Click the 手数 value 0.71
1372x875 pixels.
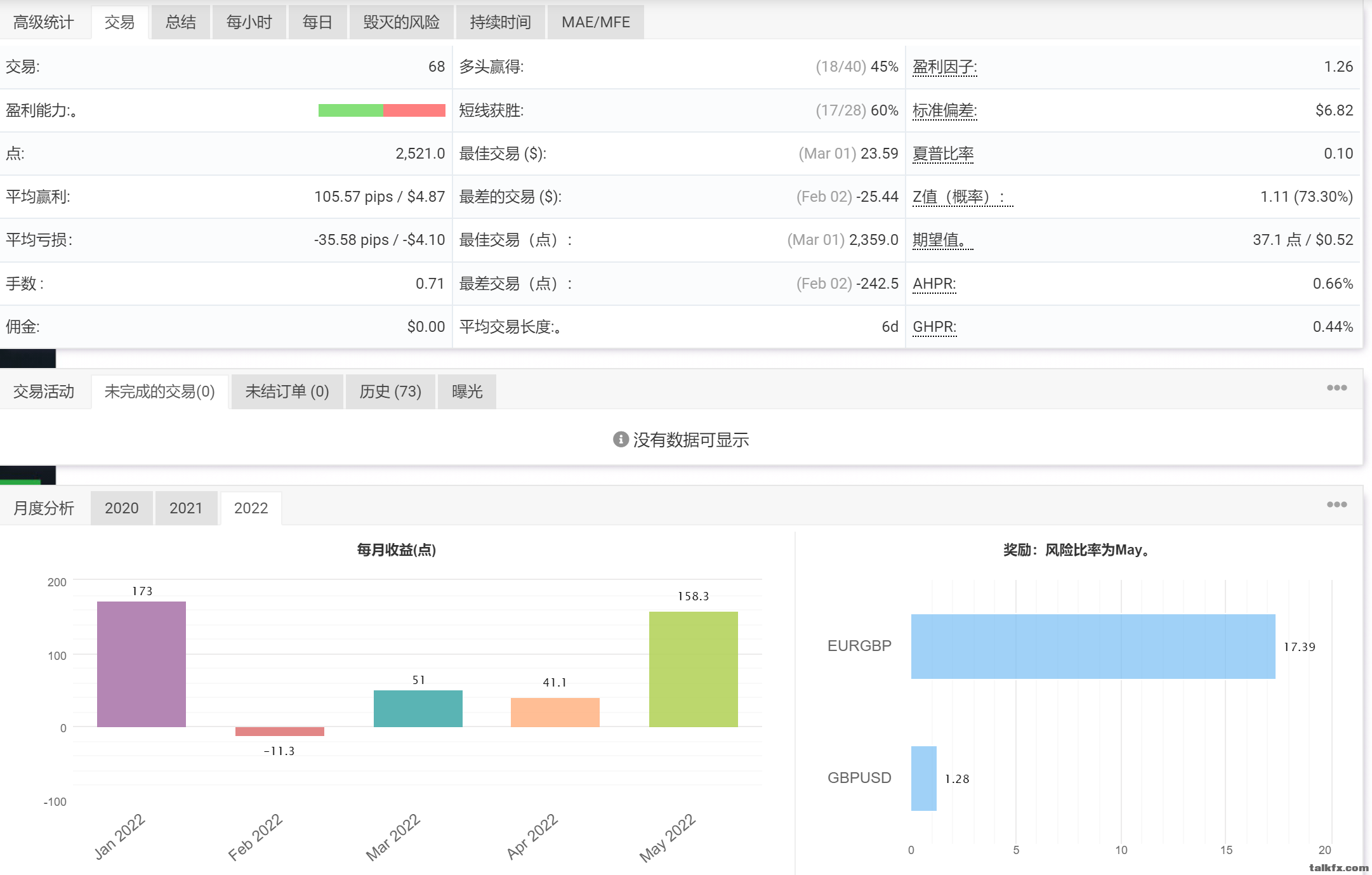point(430,284)
